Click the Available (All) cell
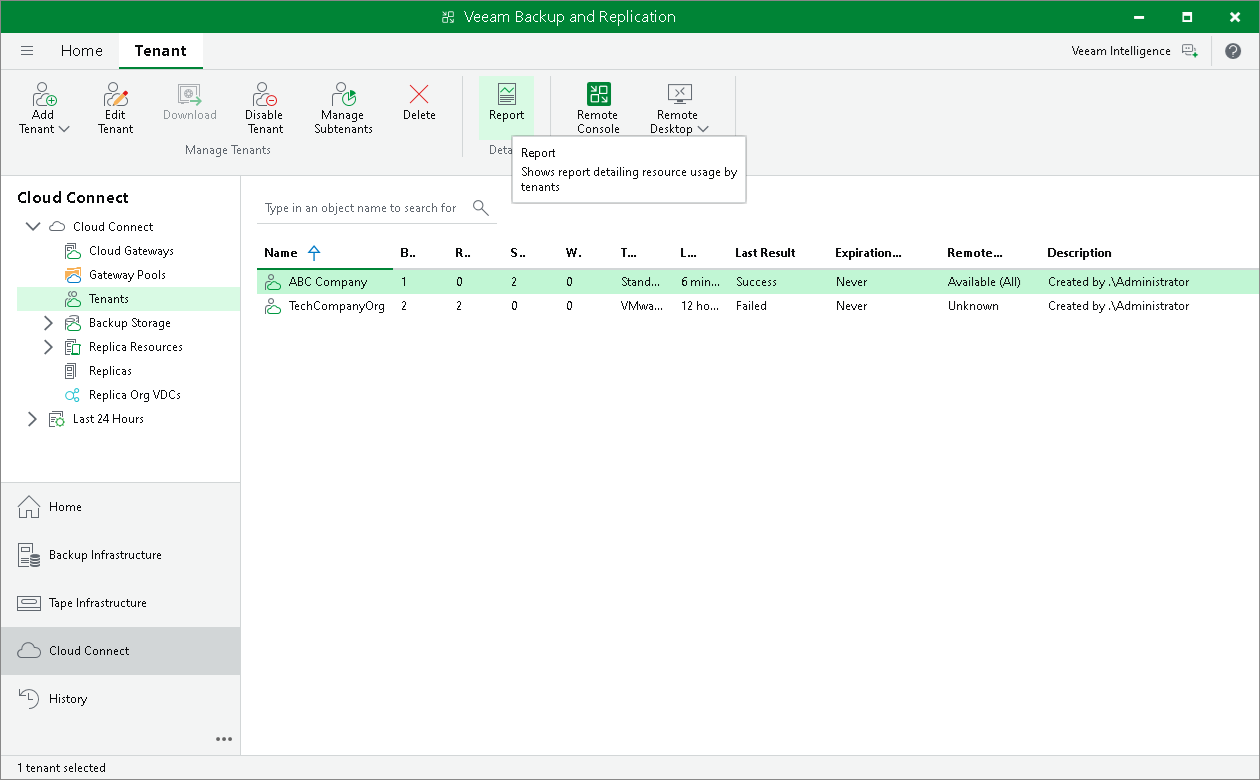Image resolution: width=1260 pixels, height=780 pixels. pyautogui.click(x=984, y=282)
